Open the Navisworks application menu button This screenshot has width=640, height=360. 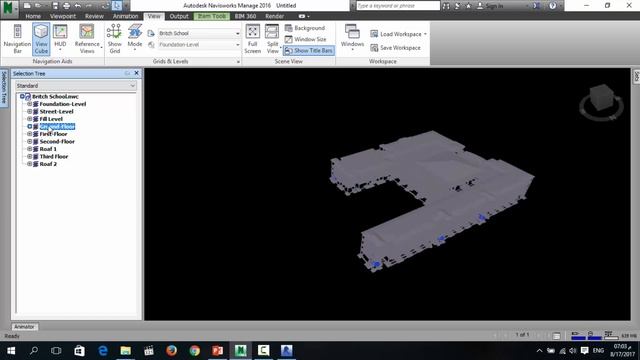pos(9,9)
